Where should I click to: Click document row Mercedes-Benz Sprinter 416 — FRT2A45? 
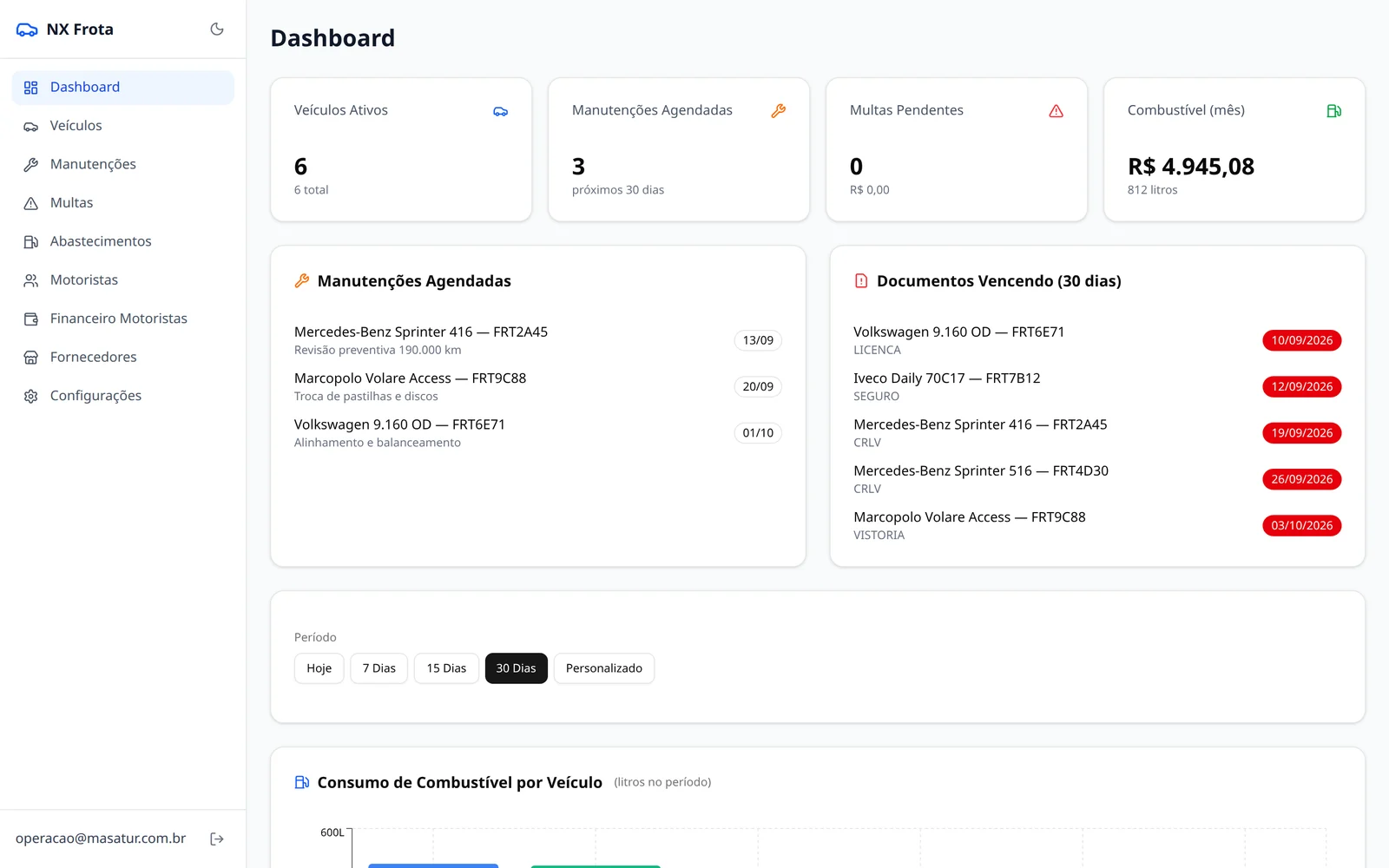[1097, 433]
